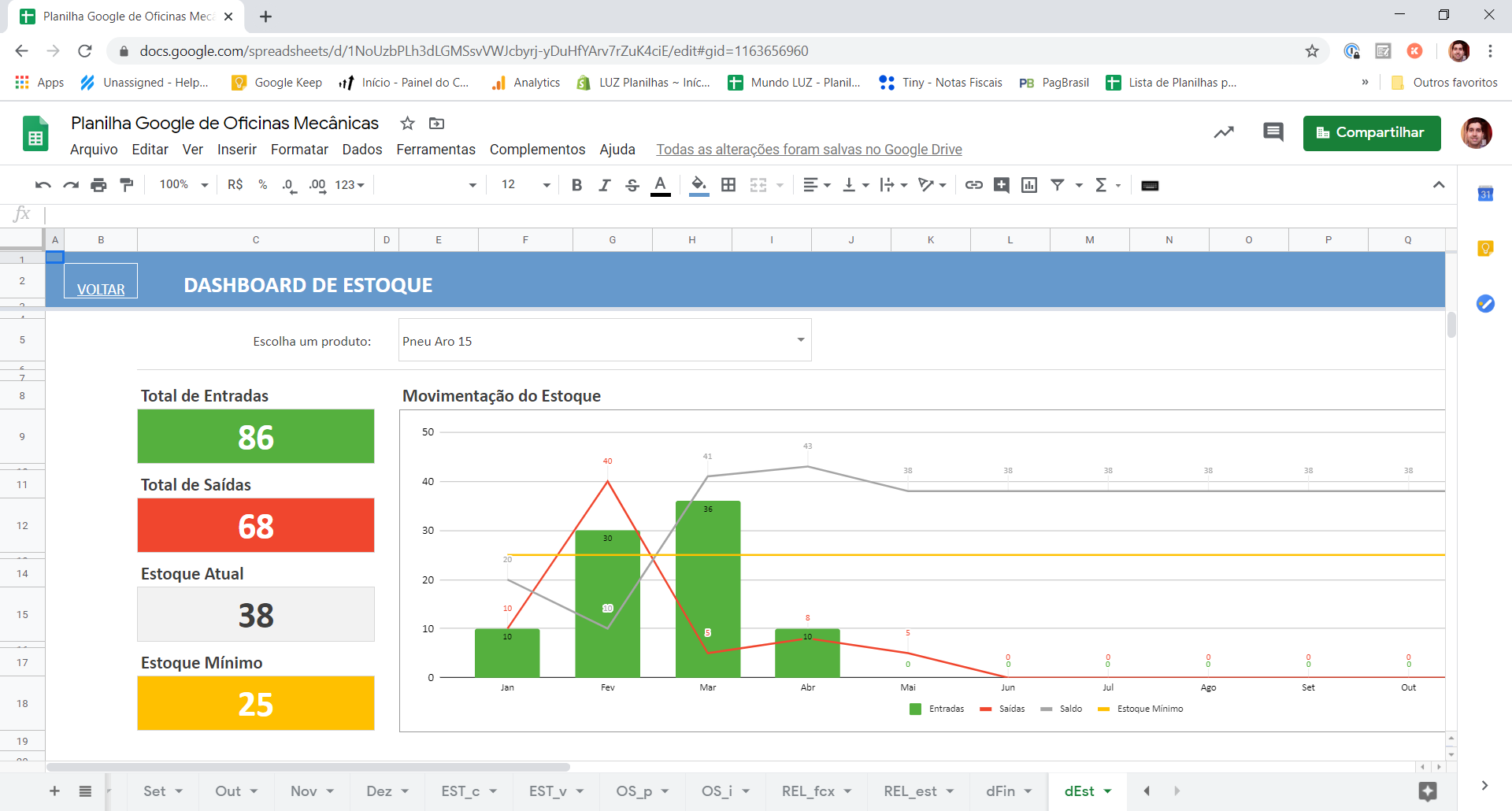Toggle bold formatting
The height and width of the screenshot is (811, 1512).
pyautogui.click(x=576, y=185)
